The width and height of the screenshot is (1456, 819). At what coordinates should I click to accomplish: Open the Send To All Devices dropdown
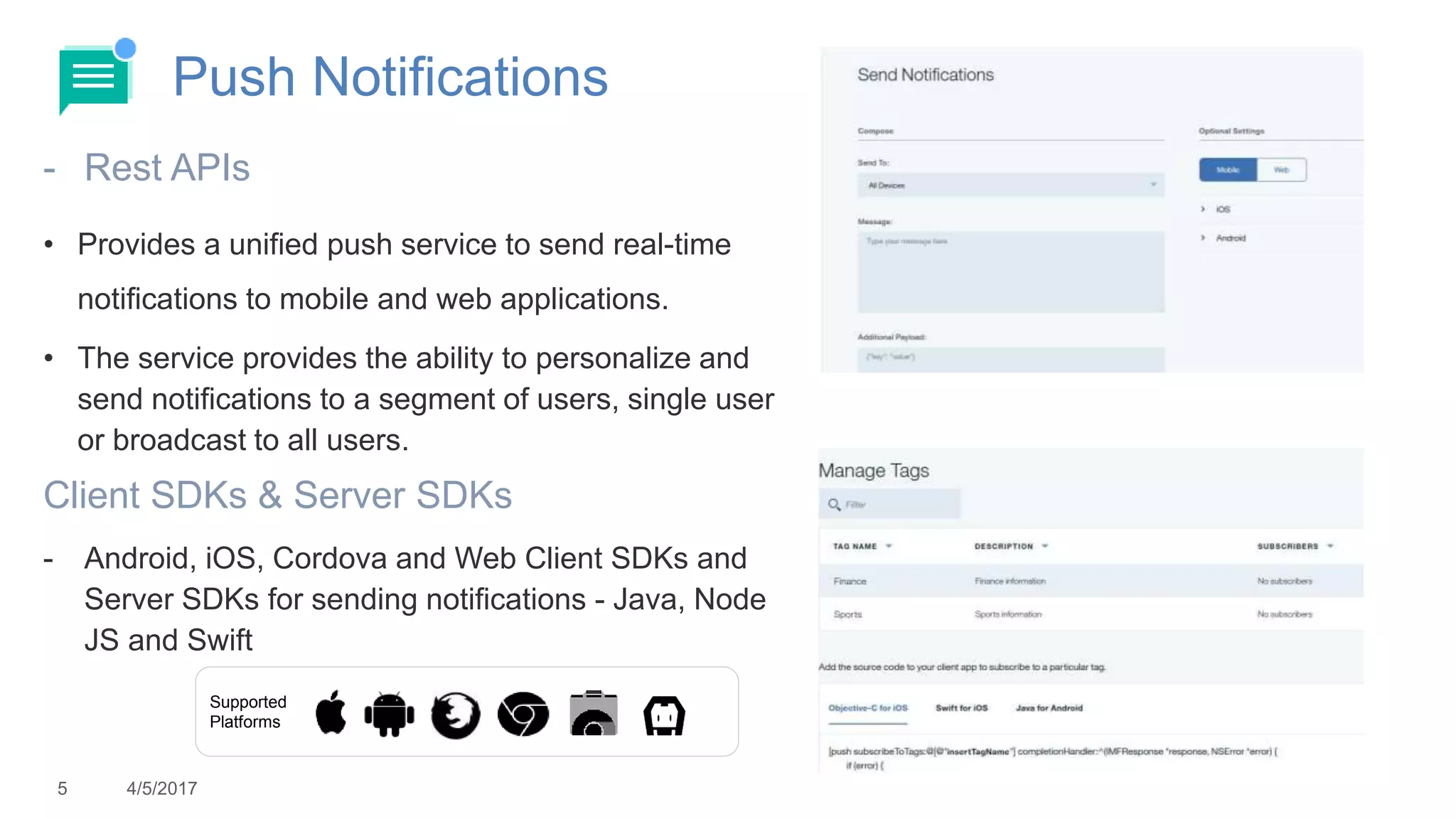pos(1010,186)
